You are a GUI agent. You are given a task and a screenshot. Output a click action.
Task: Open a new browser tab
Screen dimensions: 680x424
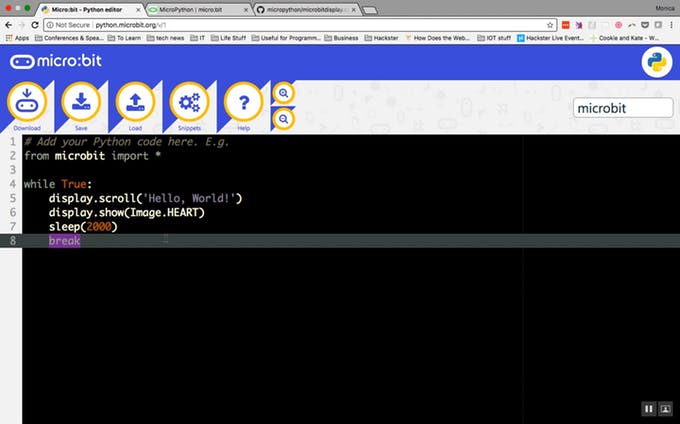(x=369, y=10)
